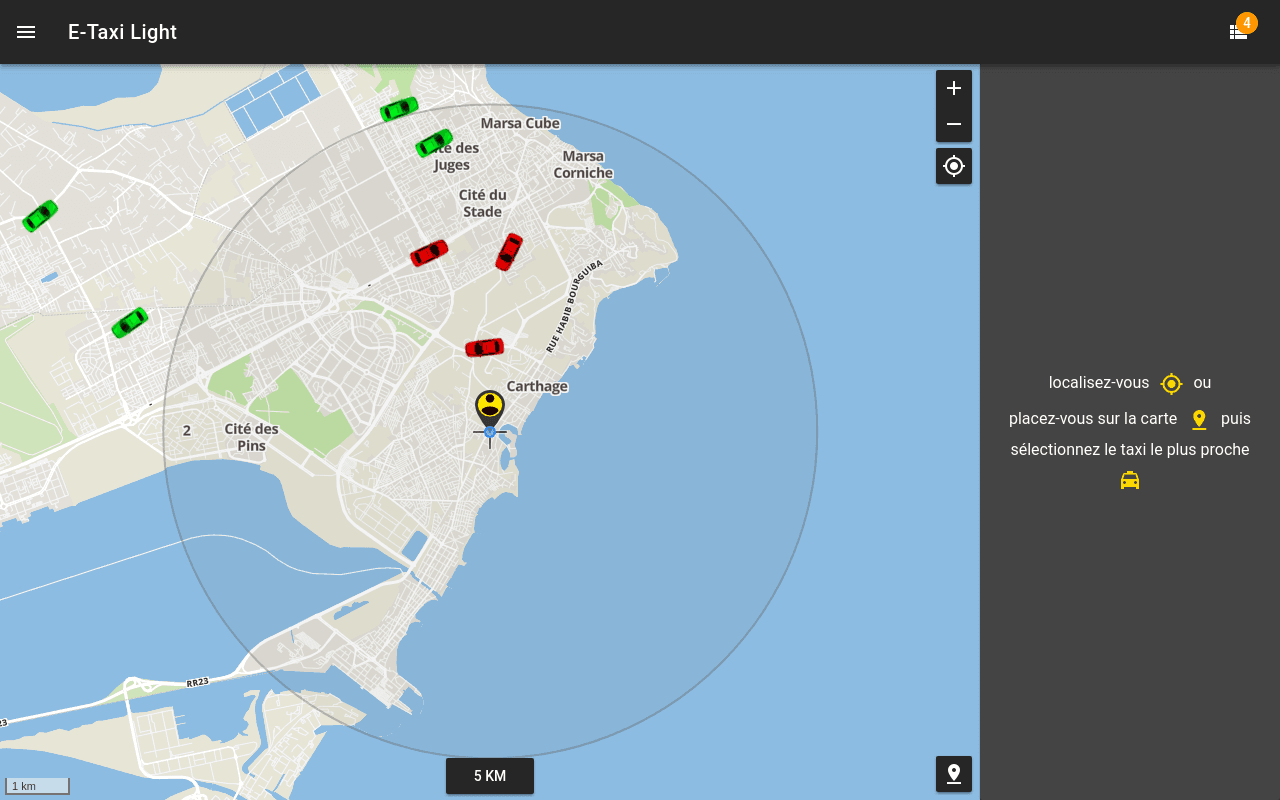Click the yellow taxi icon in side panel
Screen dimensions: 1280x800
(1130, 481)
